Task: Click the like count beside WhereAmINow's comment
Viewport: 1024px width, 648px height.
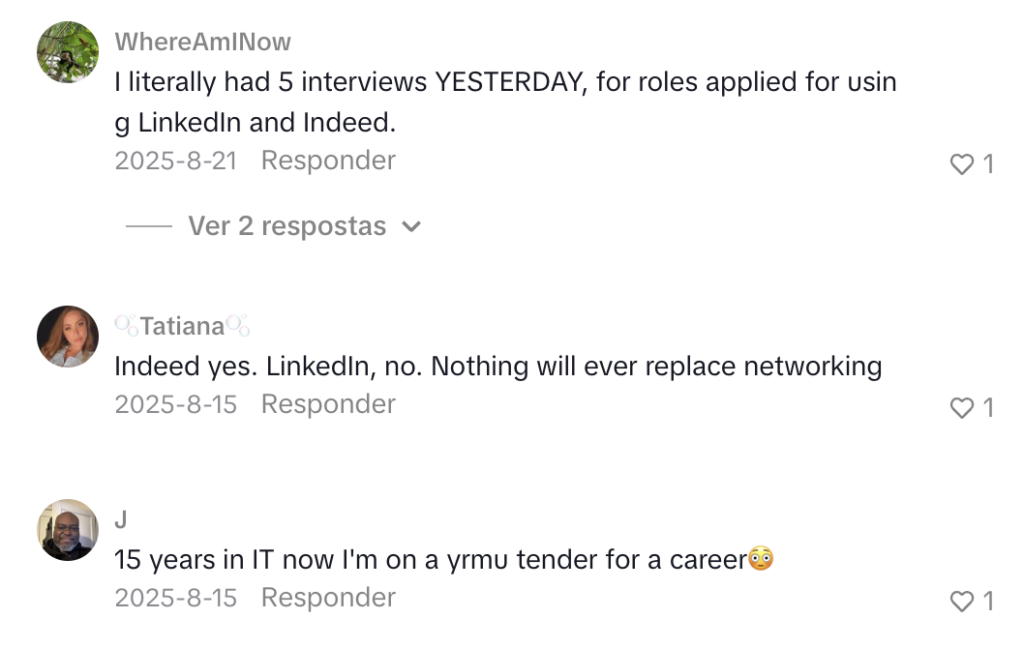Action: pos(988,164)
